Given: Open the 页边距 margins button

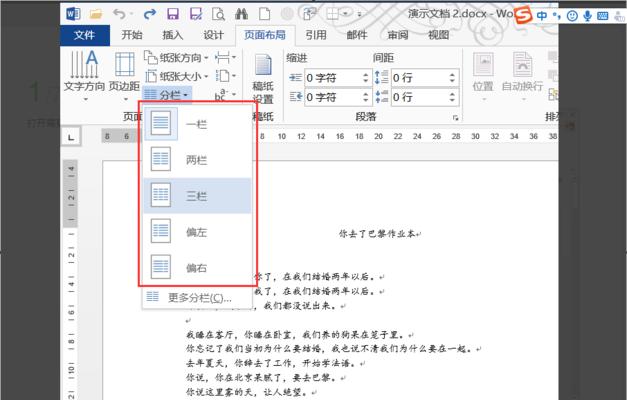Looking at the screenshot, I should click(124, 75).
